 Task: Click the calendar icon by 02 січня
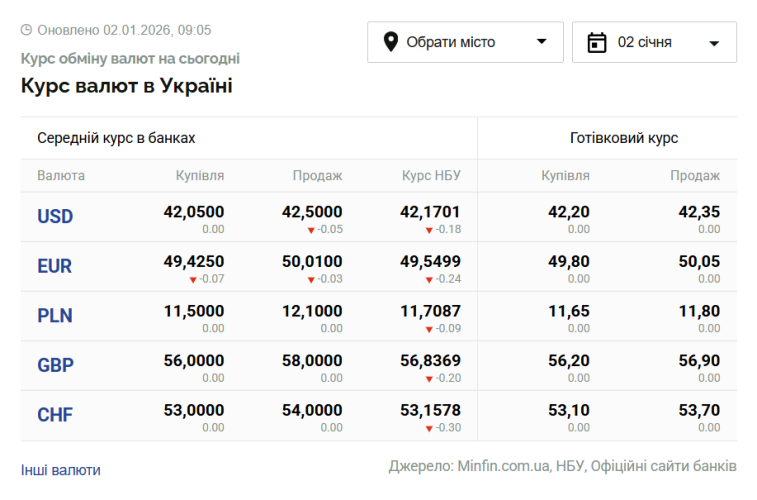tap(597, 42)
